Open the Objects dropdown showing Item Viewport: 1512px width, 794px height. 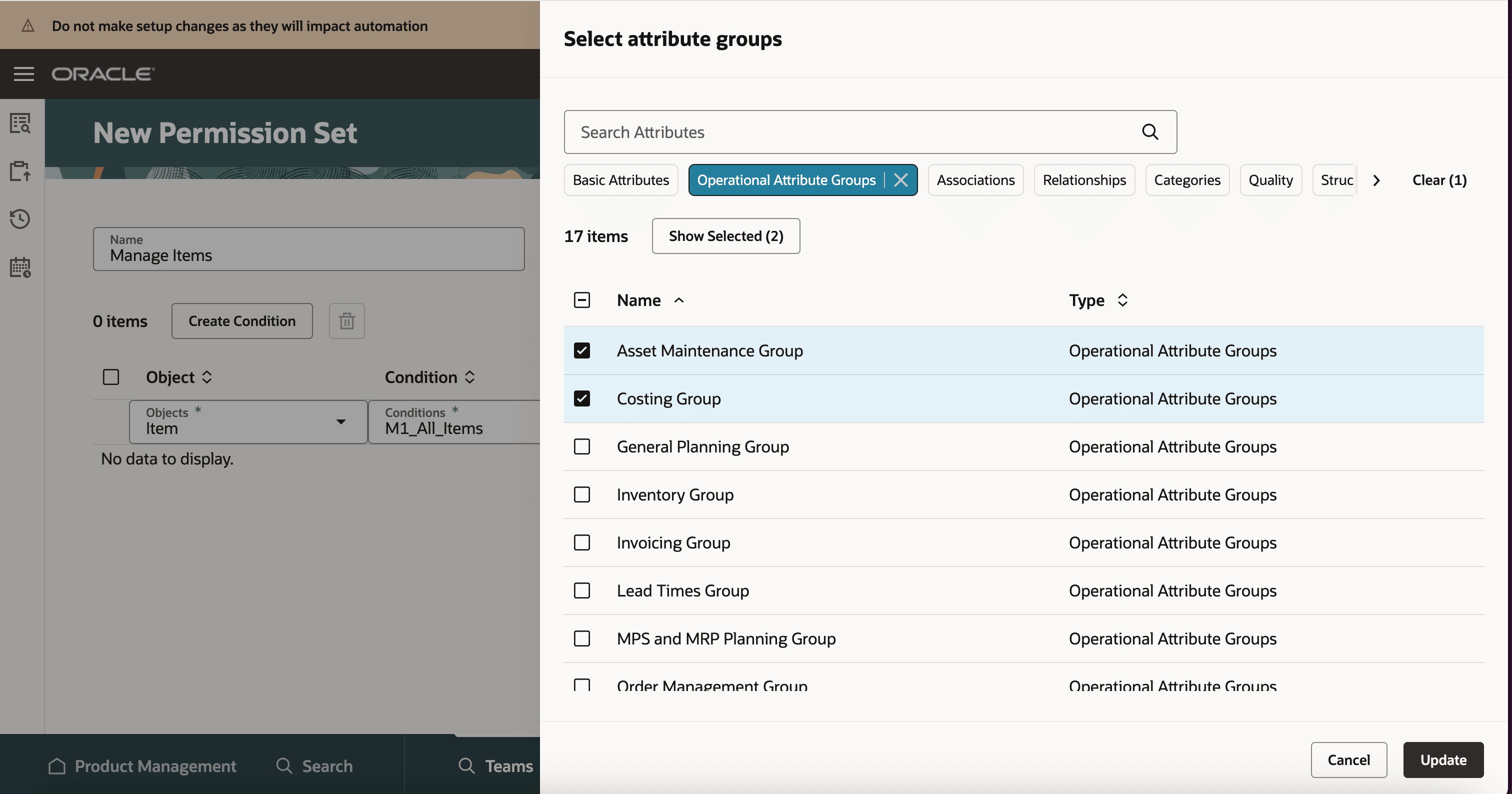(248, 422)
